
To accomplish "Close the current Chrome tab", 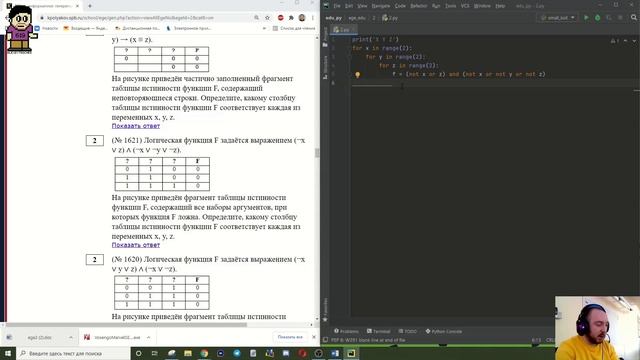I will [x=77, y=6].
